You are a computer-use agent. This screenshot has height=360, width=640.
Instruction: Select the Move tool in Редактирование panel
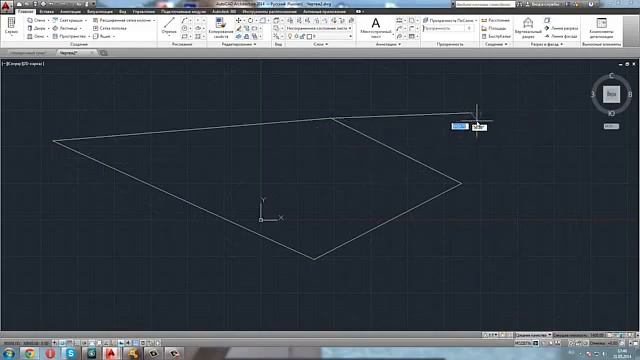(239, 20)
